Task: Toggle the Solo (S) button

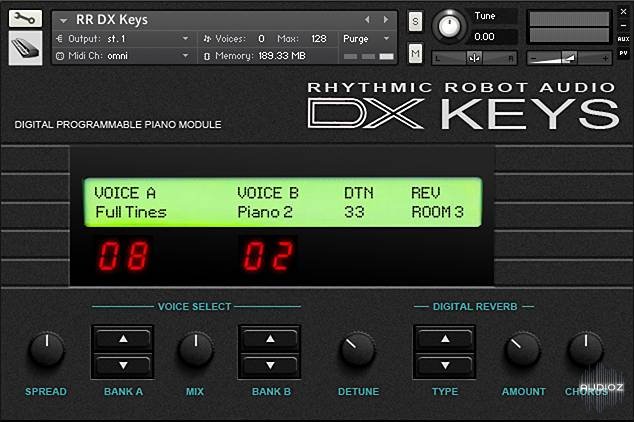Action: point(415,21)
